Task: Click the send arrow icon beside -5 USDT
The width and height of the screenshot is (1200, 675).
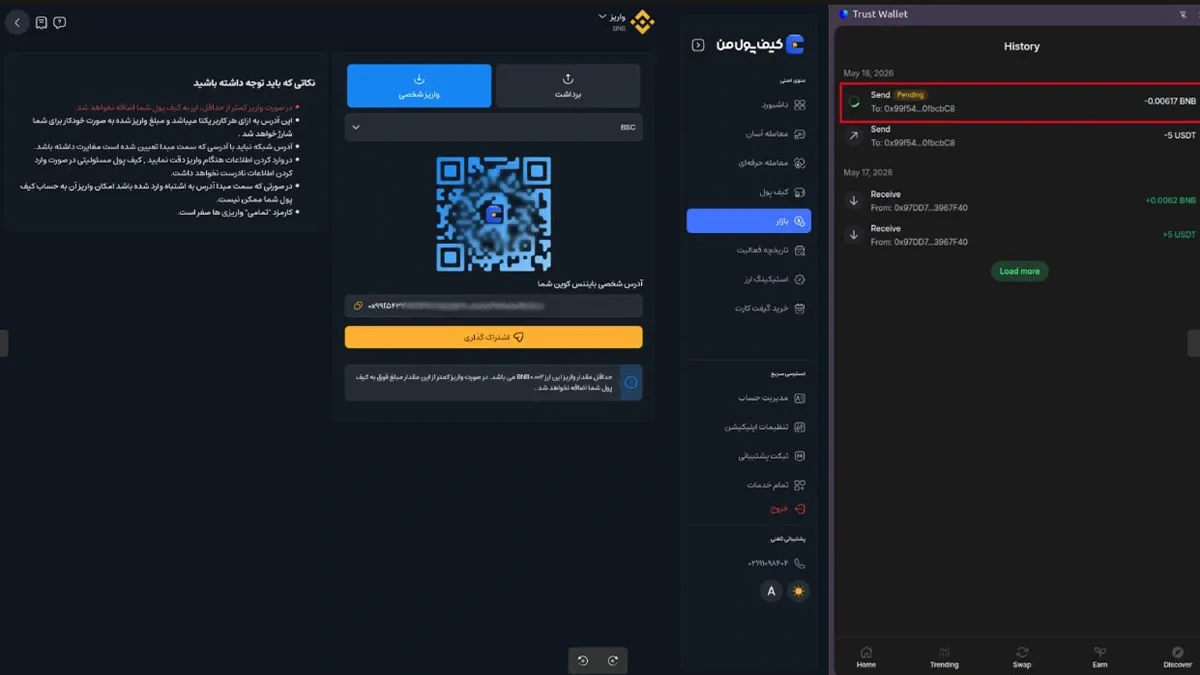Action: pos(854,136)
